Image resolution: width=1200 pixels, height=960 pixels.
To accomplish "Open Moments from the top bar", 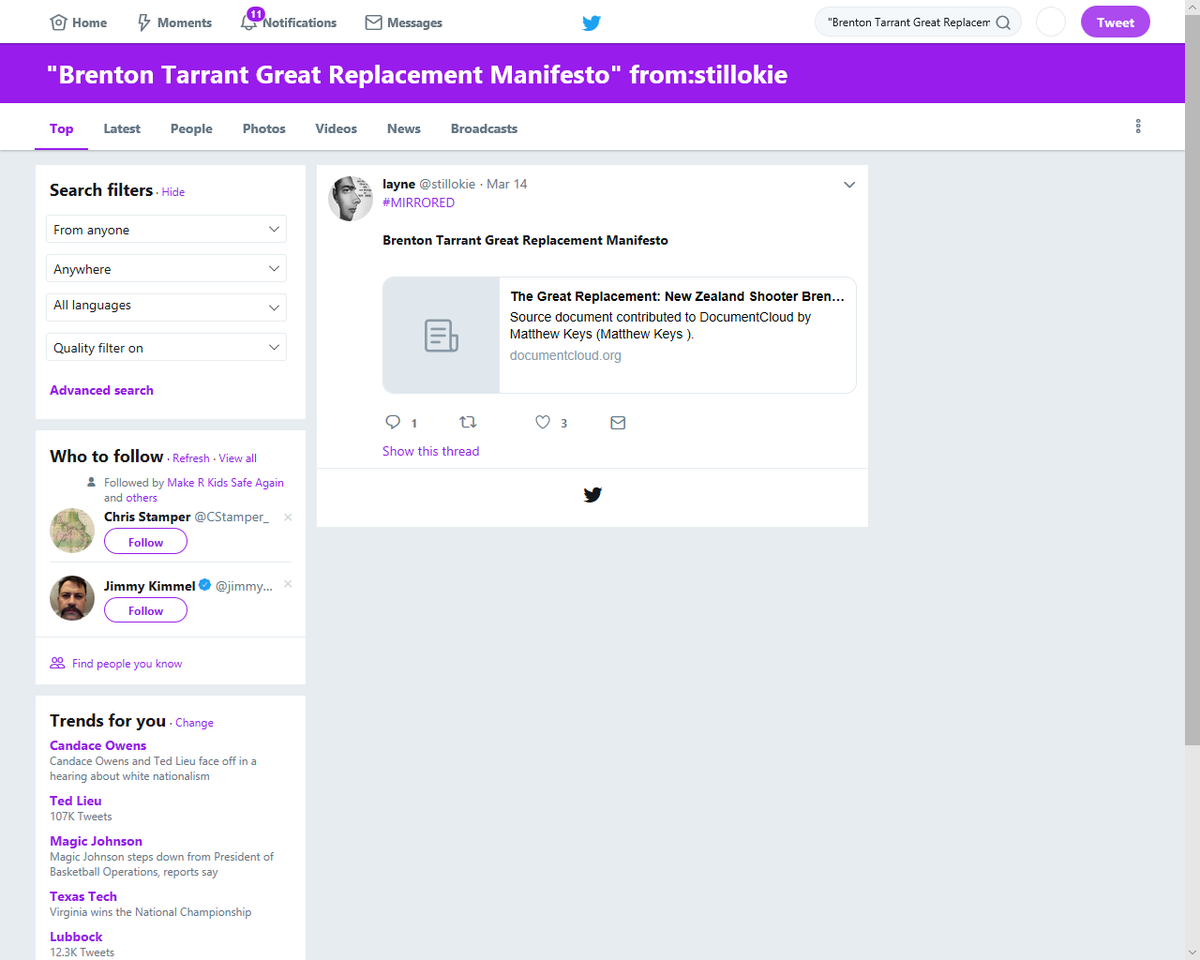I will [x=174, y=22].
